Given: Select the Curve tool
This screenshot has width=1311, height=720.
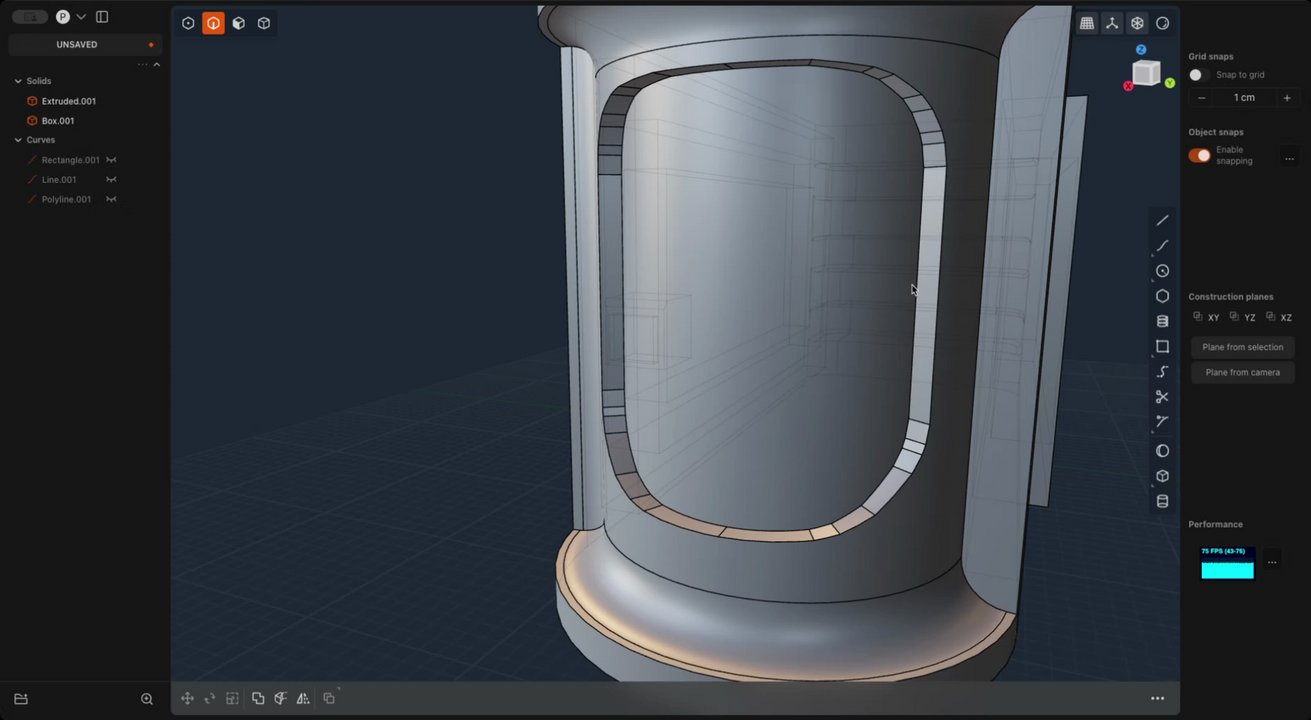Looking at the screenshot, I should 1162,246.
